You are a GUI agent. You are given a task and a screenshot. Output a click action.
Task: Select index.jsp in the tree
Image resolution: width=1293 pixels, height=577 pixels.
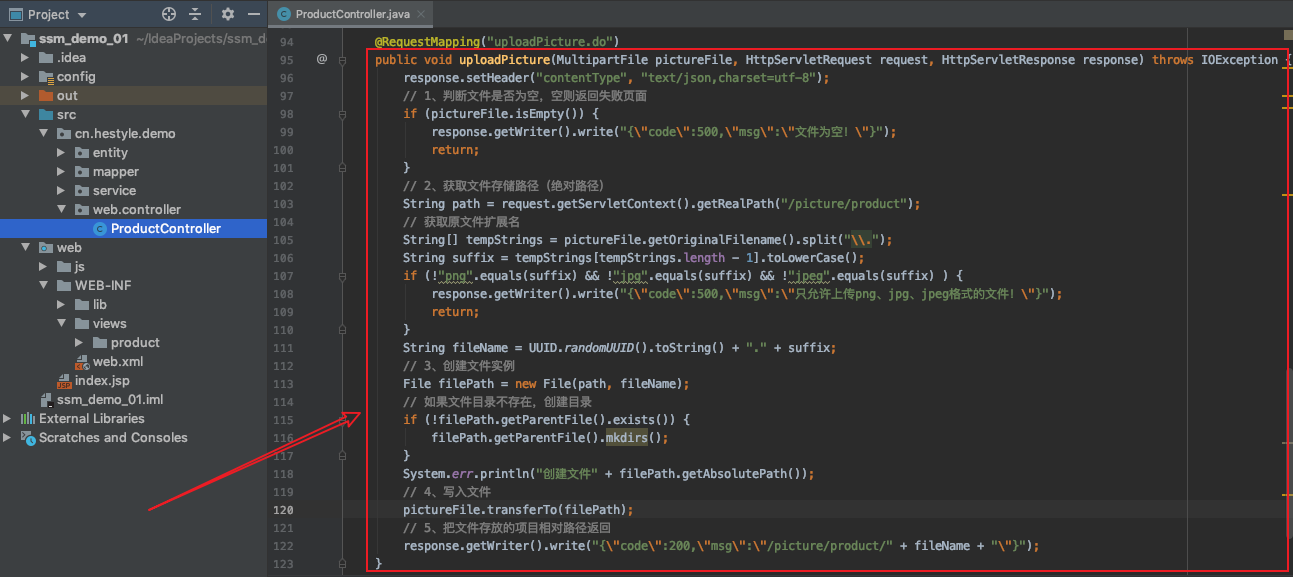[x=102, y=380]
